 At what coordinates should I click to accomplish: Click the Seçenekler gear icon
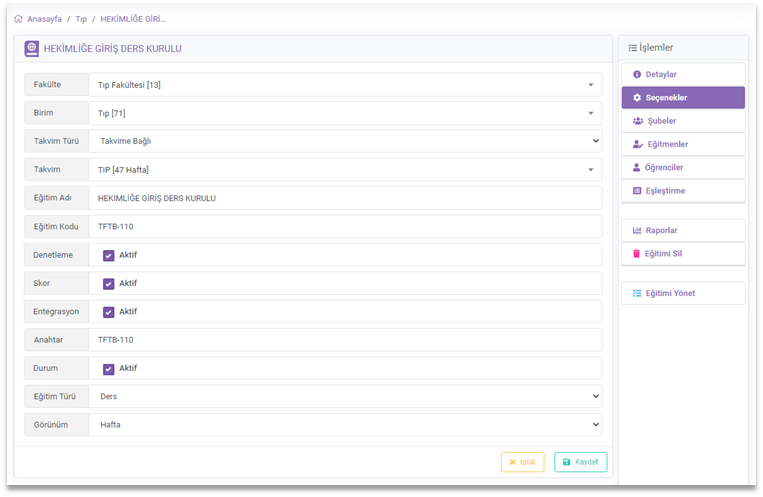coord(637,98)
